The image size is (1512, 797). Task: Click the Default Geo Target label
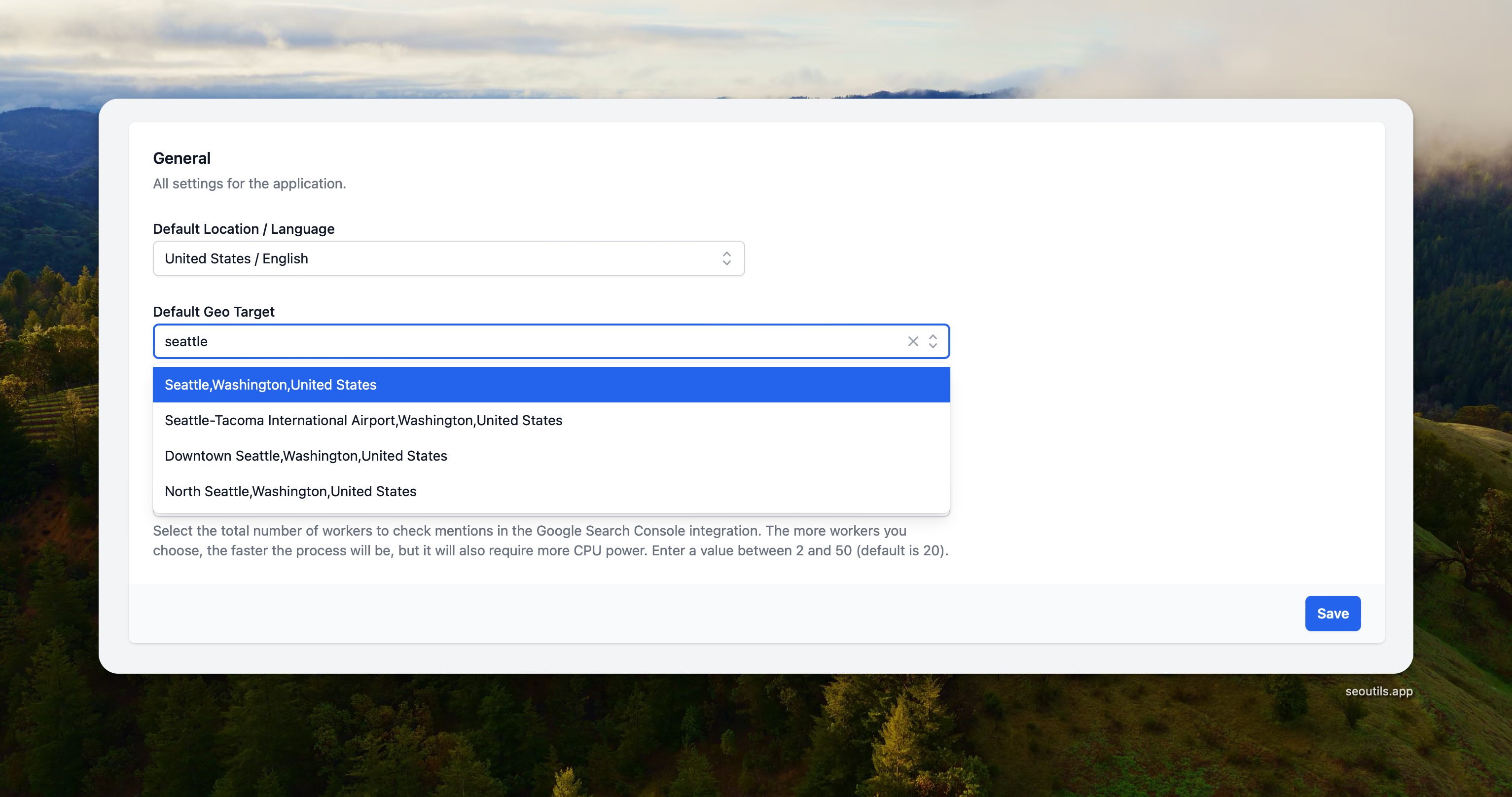[214, 312]
